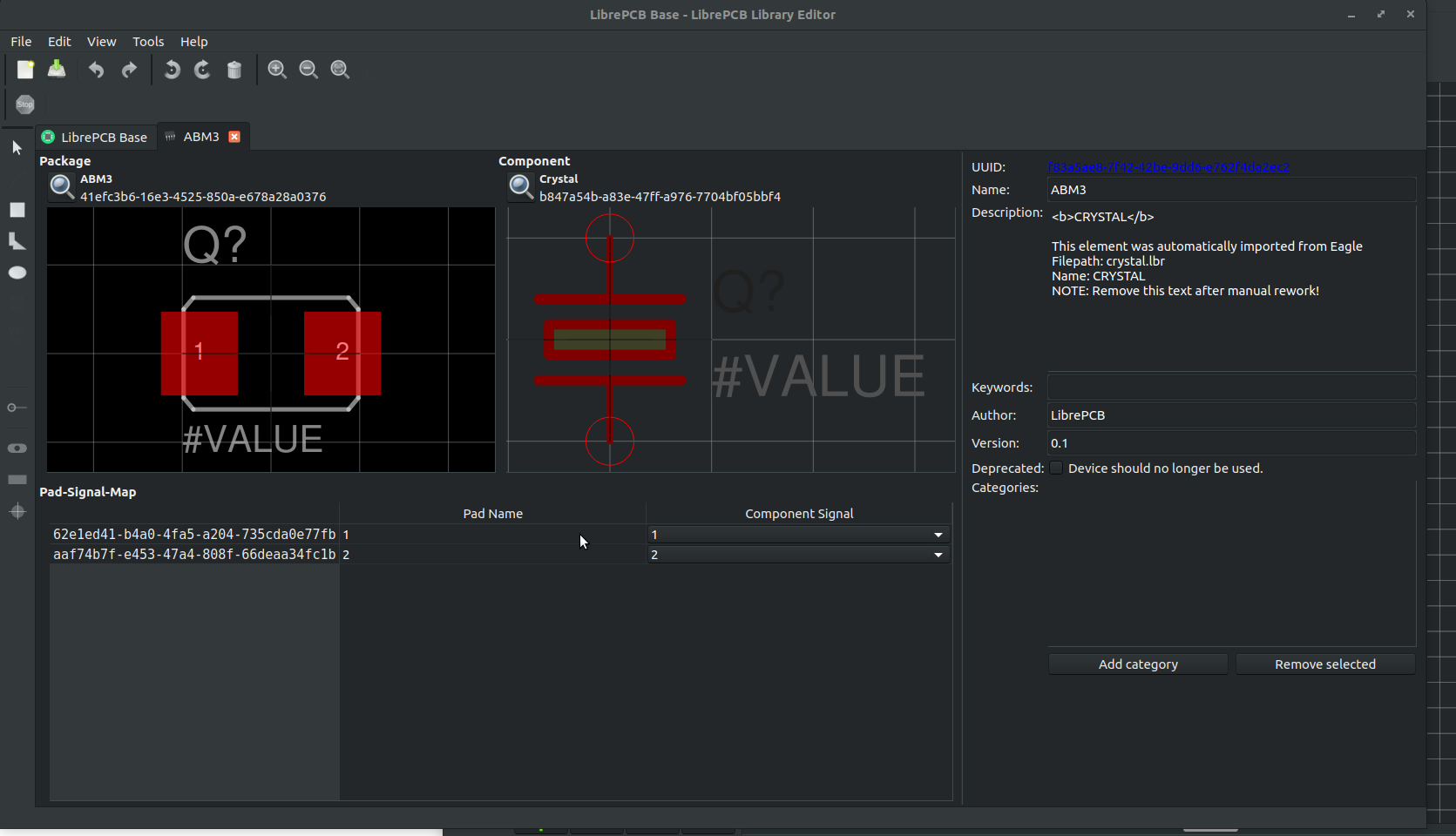The width and height of the screenshot is (1456, 836).
Task: Open the Tools menu
Action: [147, 41]
